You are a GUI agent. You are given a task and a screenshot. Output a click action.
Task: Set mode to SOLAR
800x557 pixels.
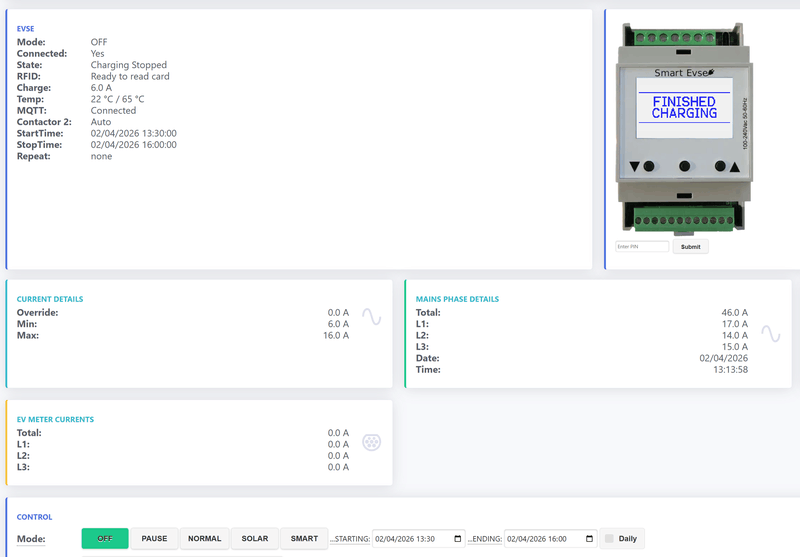(x=255, y=539)
